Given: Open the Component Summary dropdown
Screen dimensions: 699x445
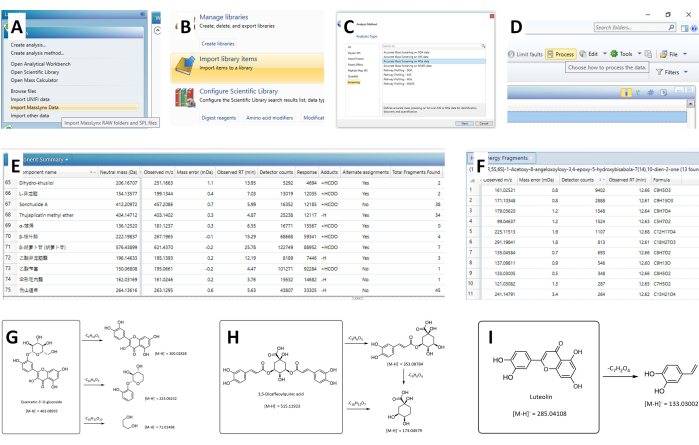Looking at the screenshot, I should click(x=67, y=160).
